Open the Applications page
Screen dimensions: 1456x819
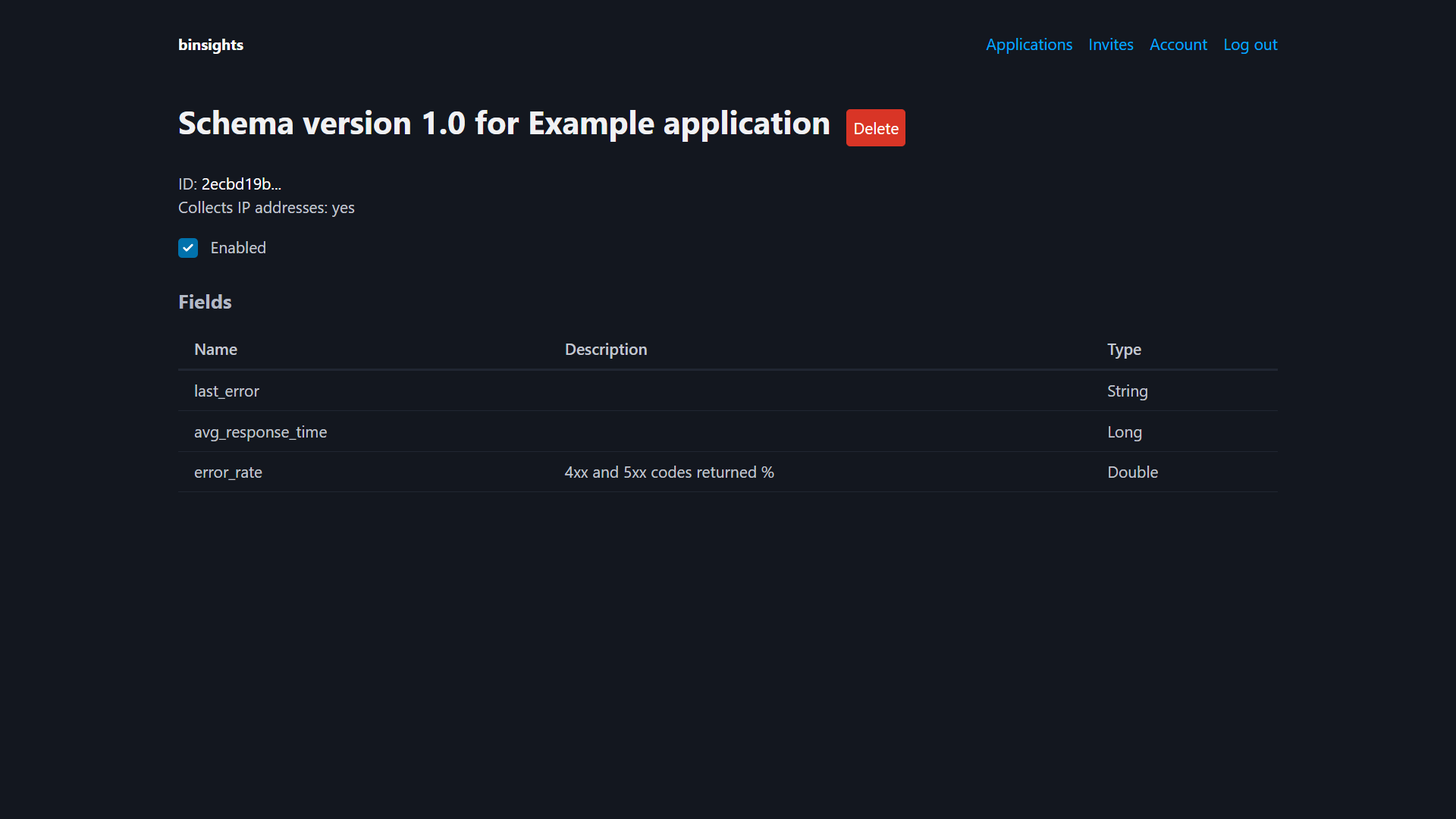point(1028,45)
